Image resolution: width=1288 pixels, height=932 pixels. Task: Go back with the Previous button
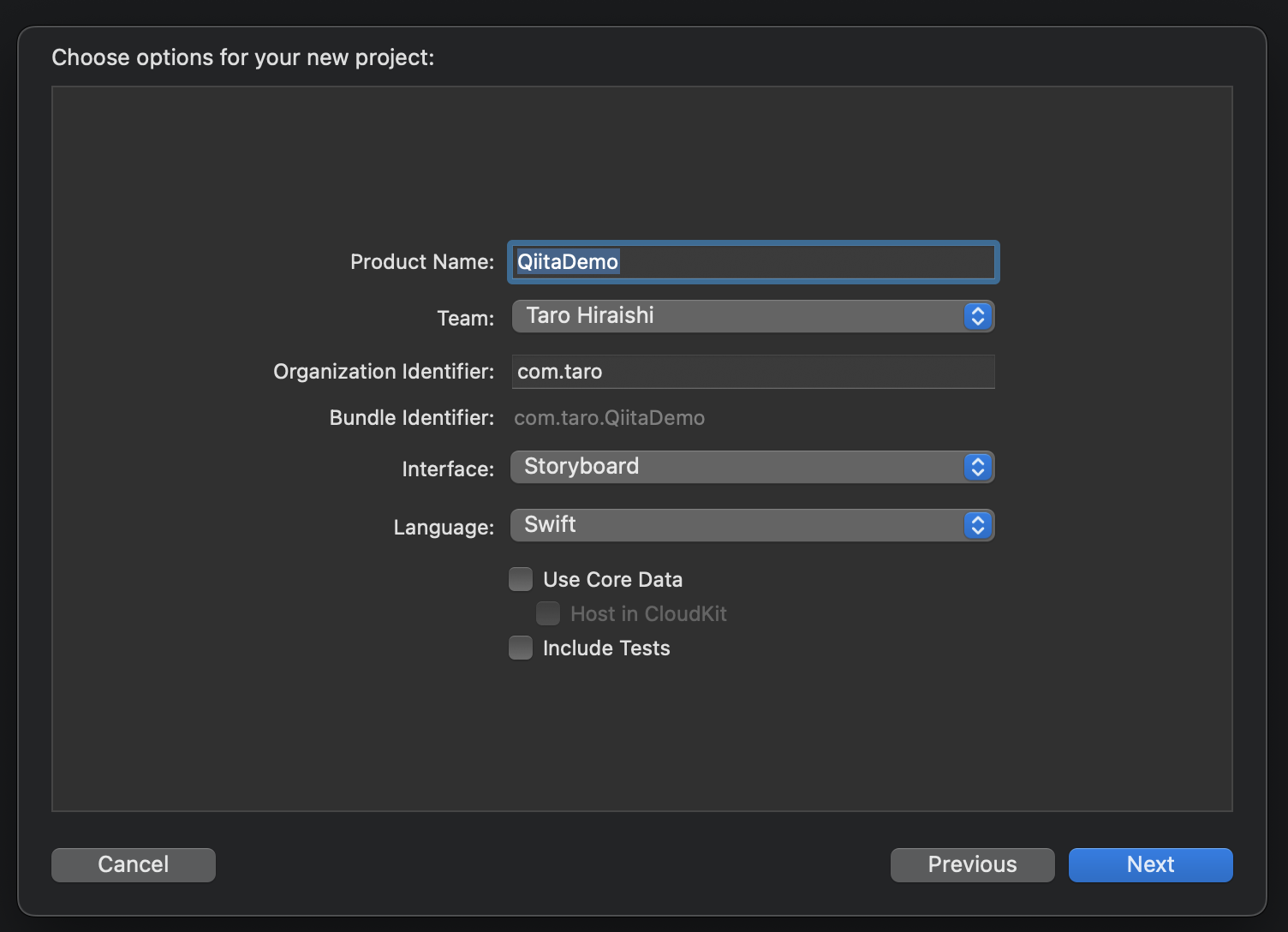(972, 864)
